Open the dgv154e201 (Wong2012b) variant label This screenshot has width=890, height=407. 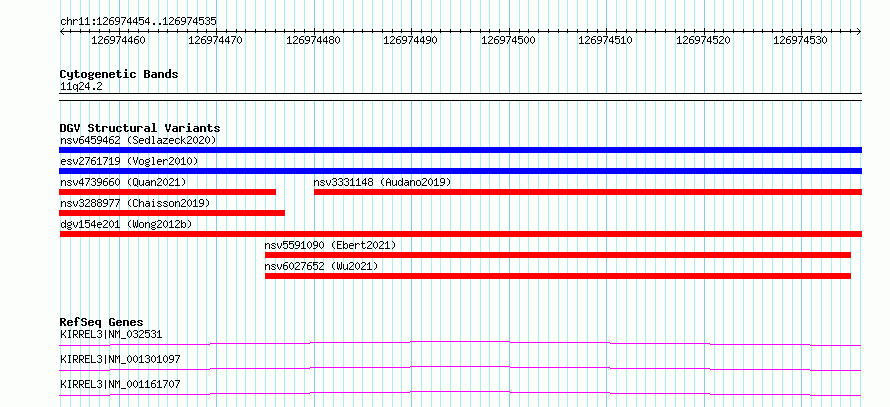pos(126,224)
